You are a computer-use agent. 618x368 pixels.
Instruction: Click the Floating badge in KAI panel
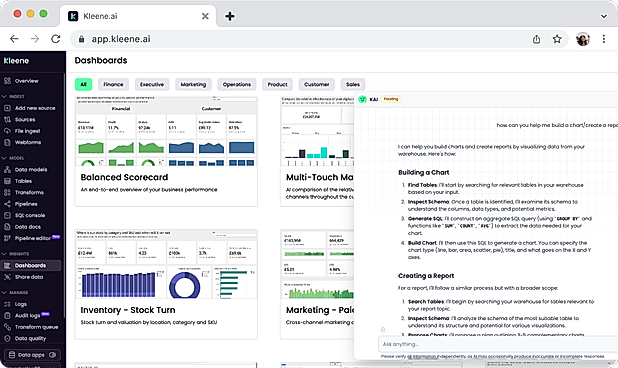tap(391, 99)
